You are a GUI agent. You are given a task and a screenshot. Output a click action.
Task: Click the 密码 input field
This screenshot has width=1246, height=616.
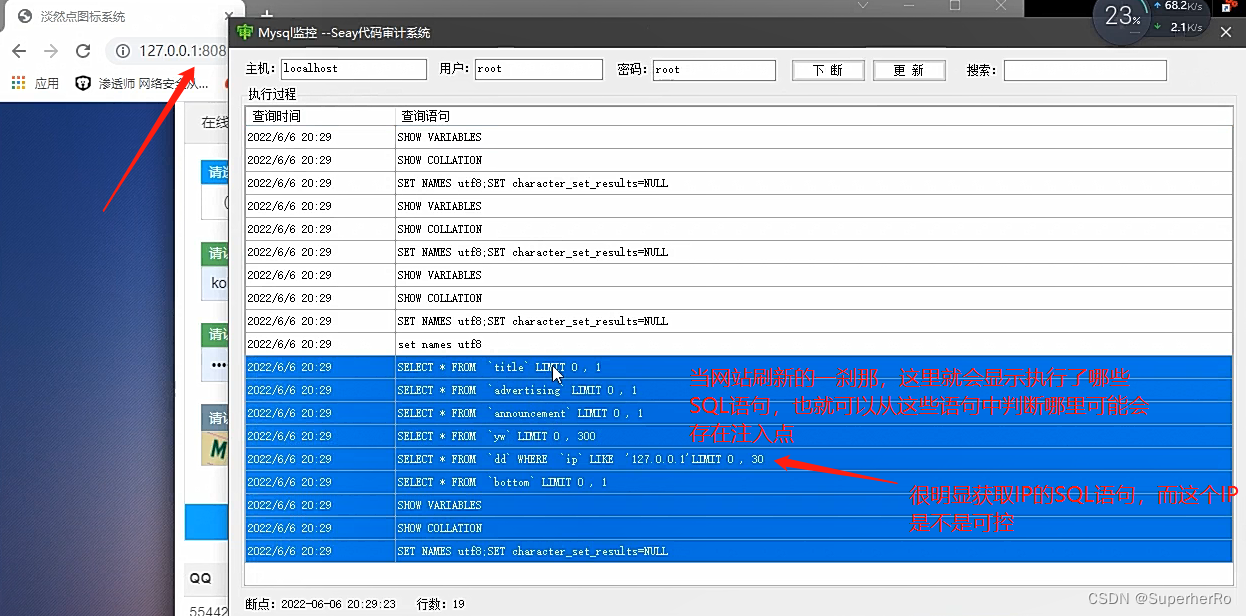point(714,70)
